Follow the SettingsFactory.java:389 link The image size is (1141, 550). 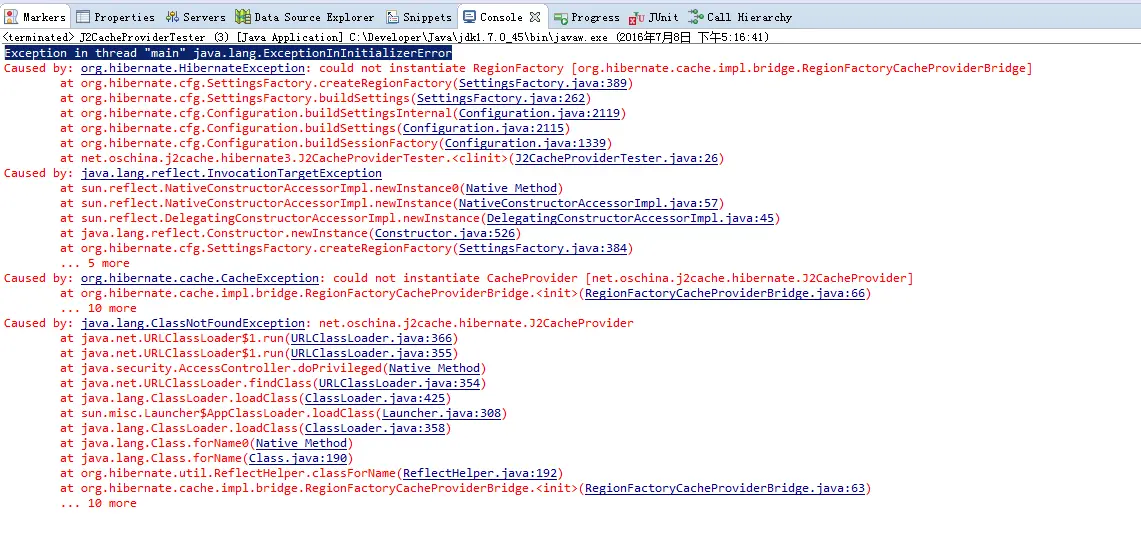[x=543, y=84]
